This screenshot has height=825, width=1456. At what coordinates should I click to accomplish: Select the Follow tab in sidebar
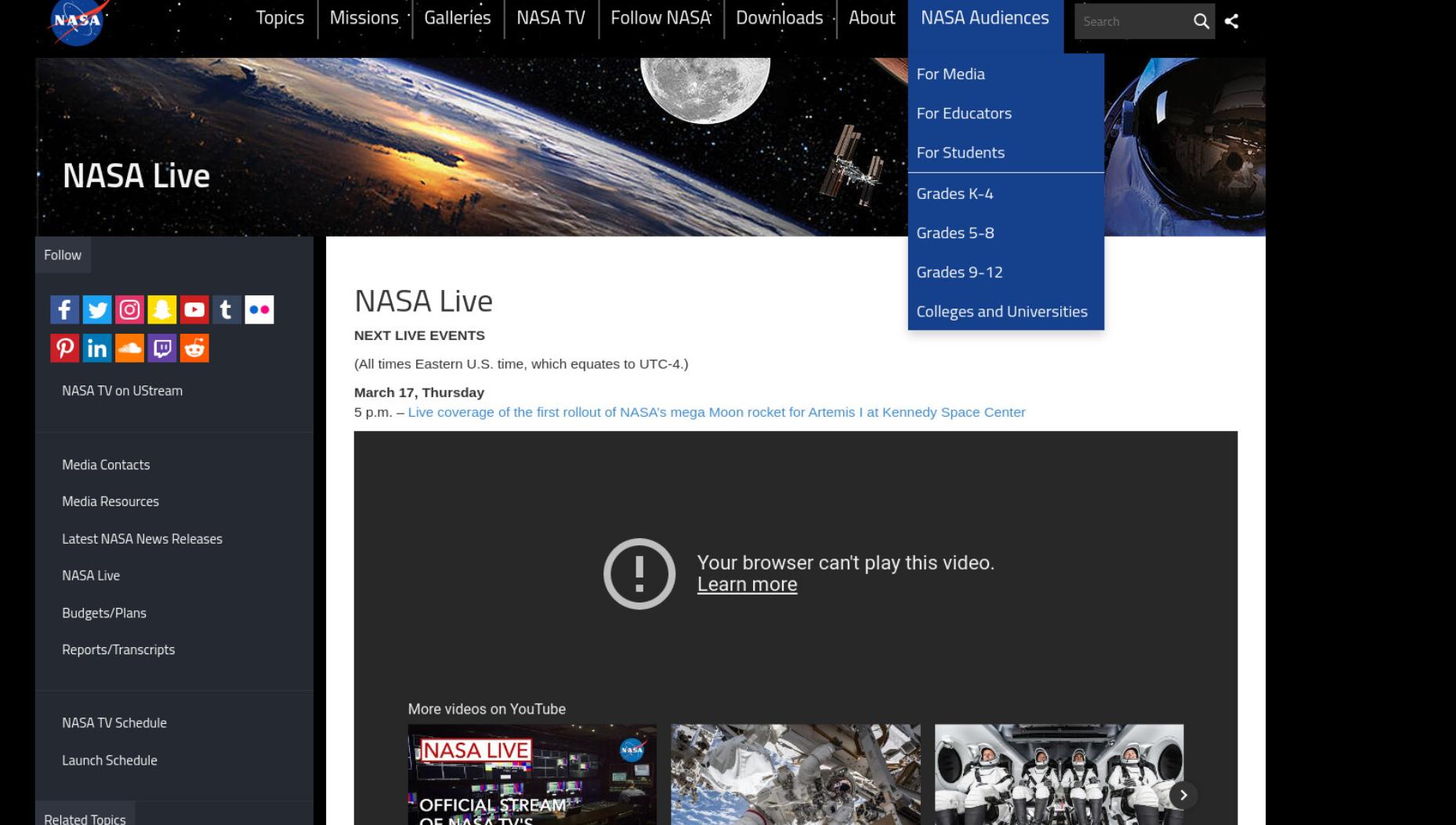pyautogui.click(x=63, y=255)
